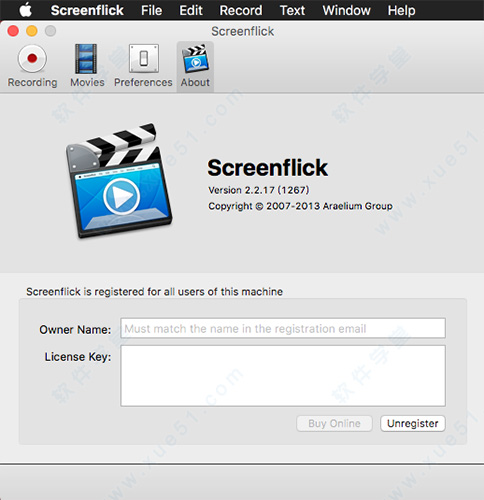Click the Recording label under the record icon
Screen dimensions: 484x500
(x=32, y=82)
